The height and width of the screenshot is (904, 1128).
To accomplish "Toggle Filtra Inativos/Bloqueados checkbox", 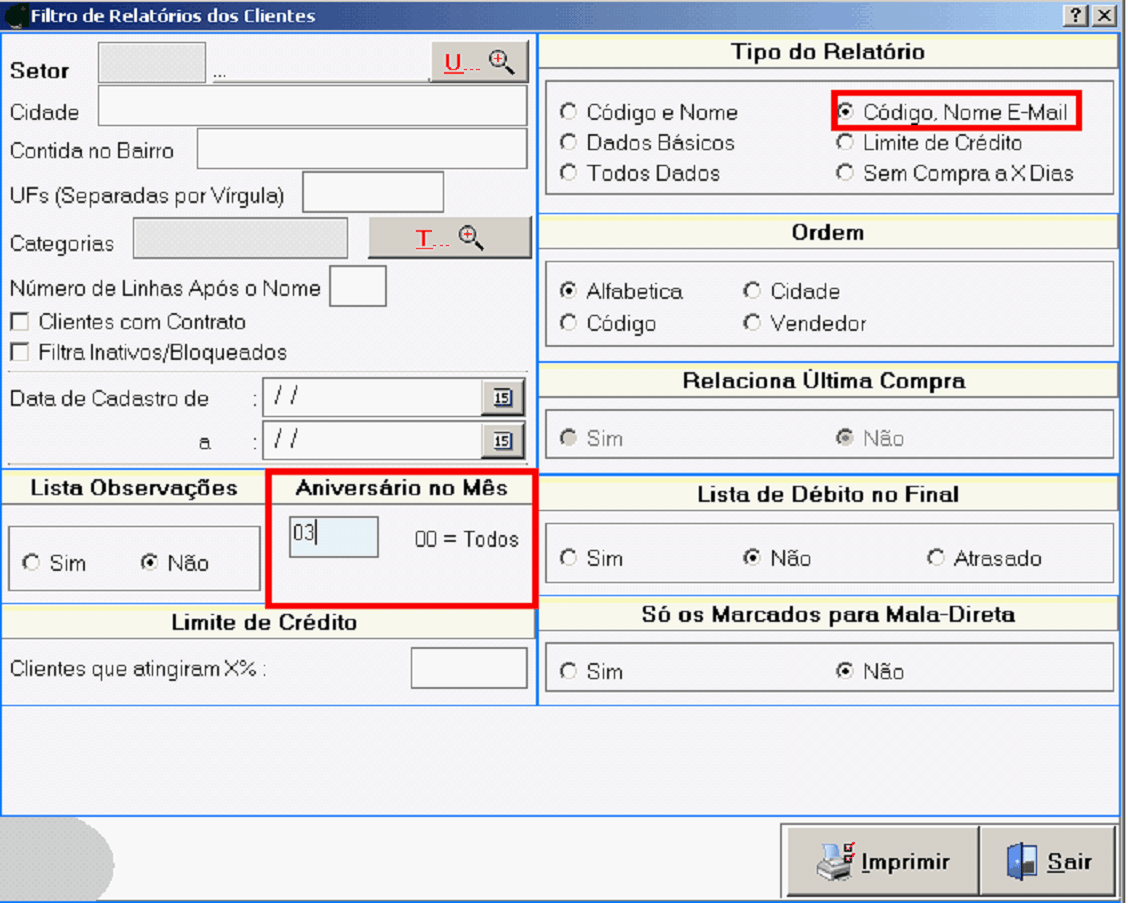I will pos(19,352).
